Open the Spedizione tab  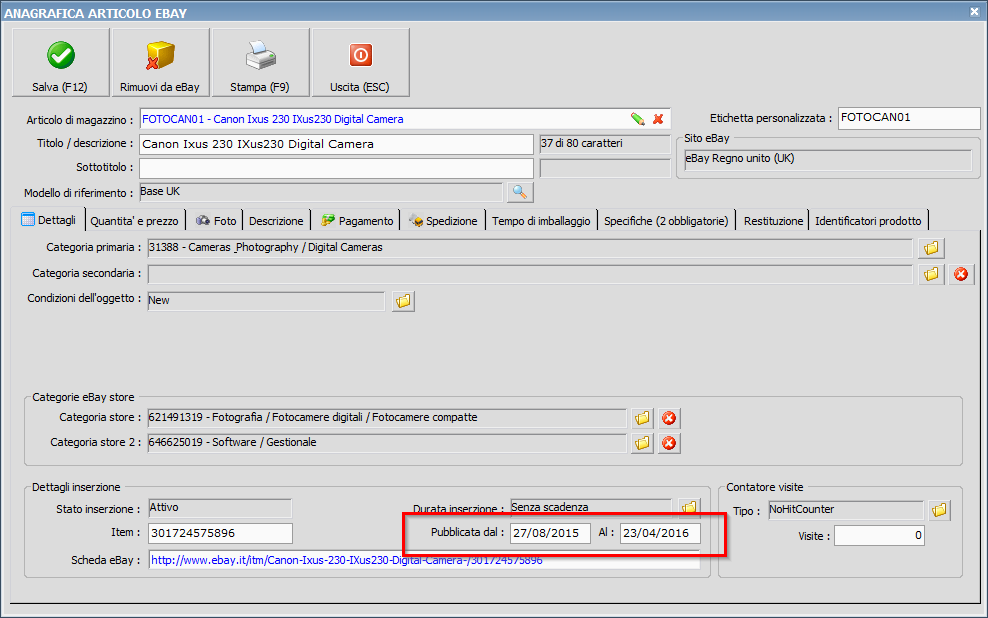tap(443, 221)
